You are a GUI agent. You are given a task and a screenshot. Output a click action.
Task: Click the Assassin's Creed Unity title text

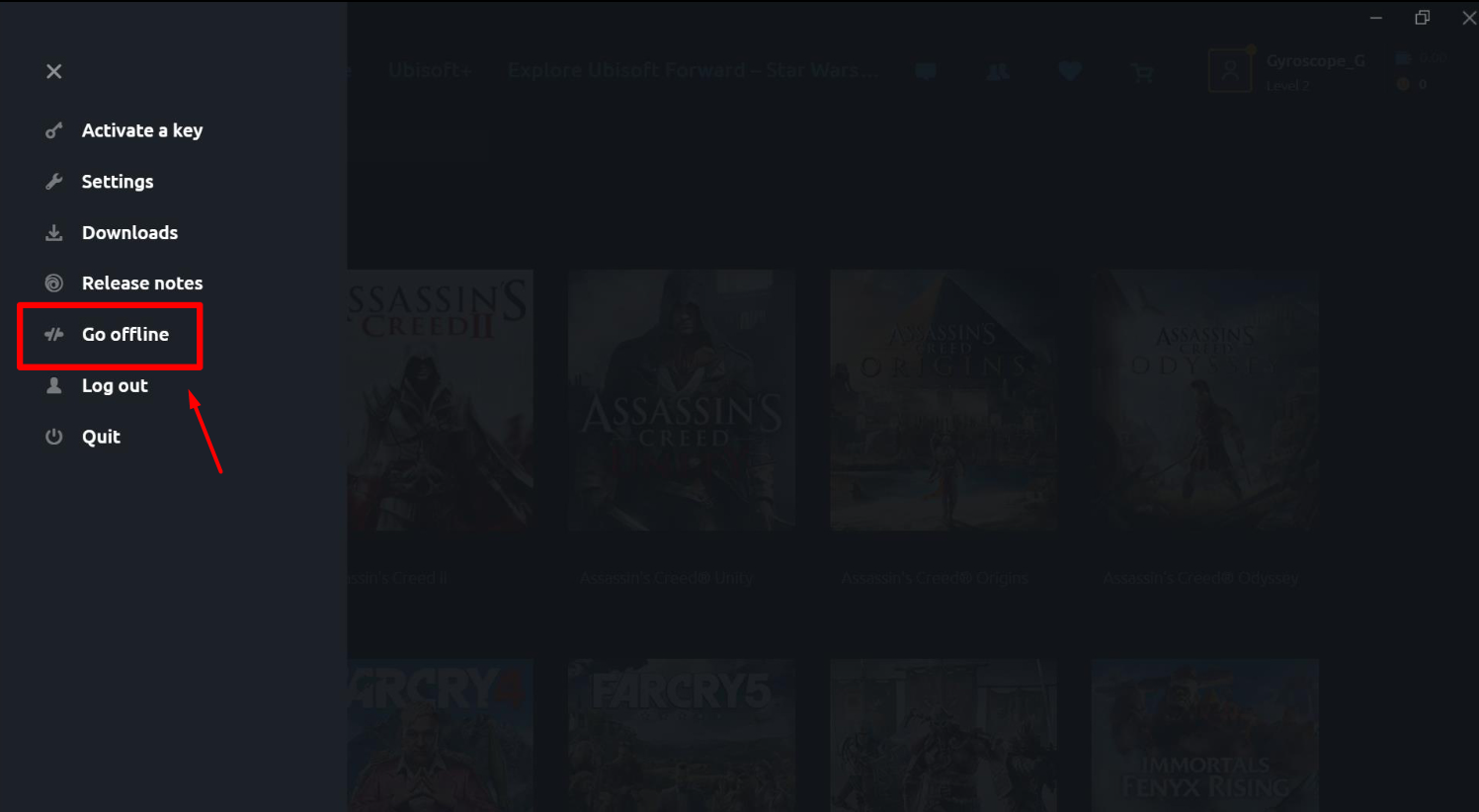click(667, 578)
